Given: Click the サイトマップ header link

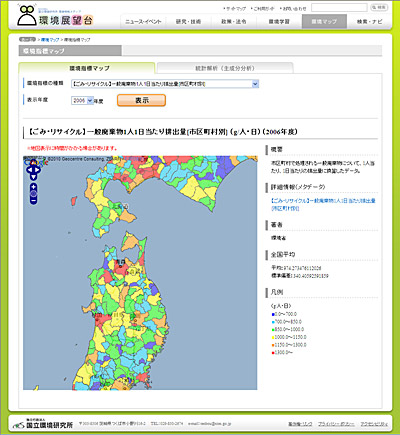Looking at the screenshot, I should (235, 9).
